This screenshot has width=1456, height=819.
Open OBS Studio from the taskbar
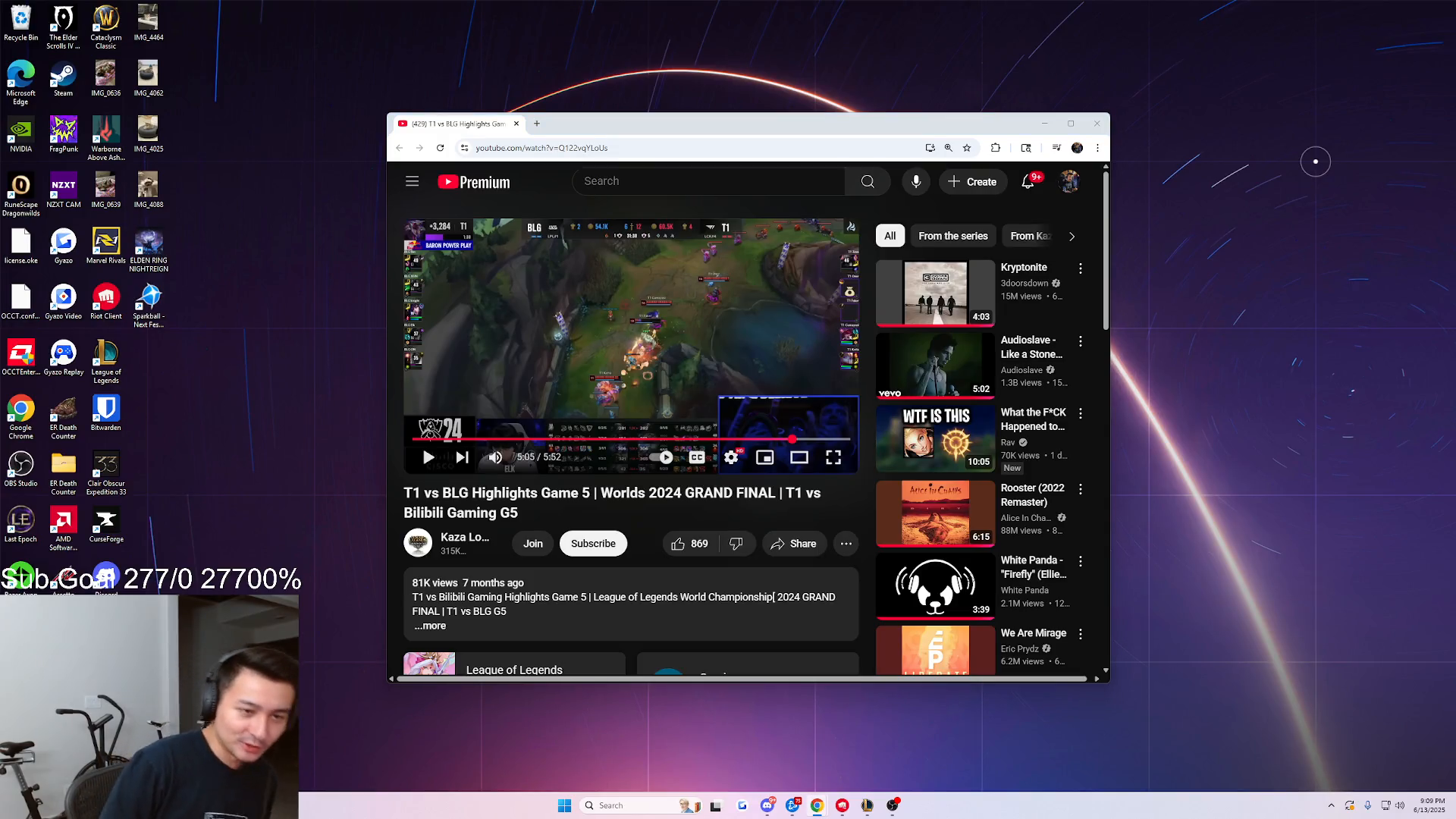(892, 805)
